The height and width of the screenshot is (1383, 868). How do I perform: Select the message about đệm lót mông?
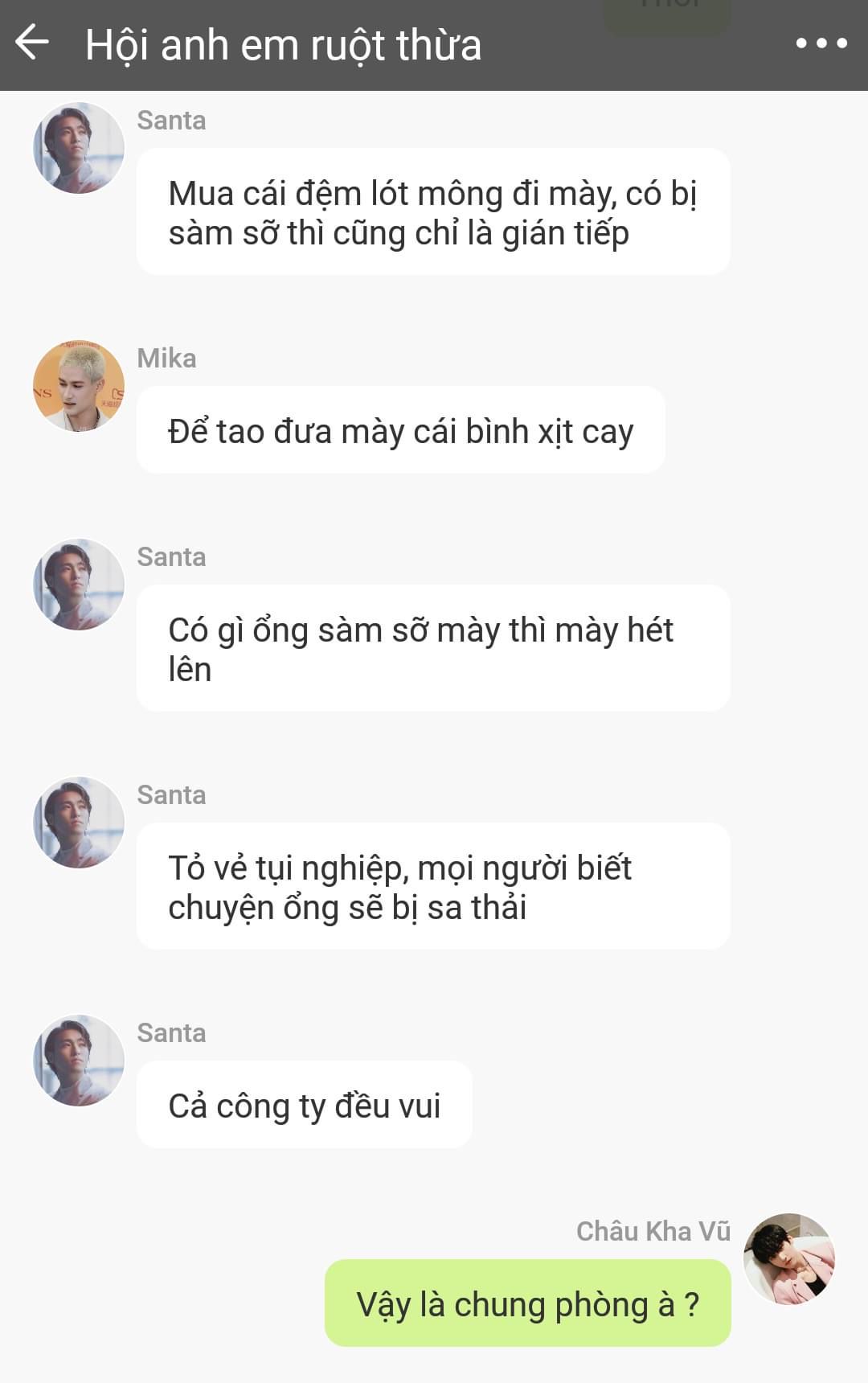tap(433, 212)
